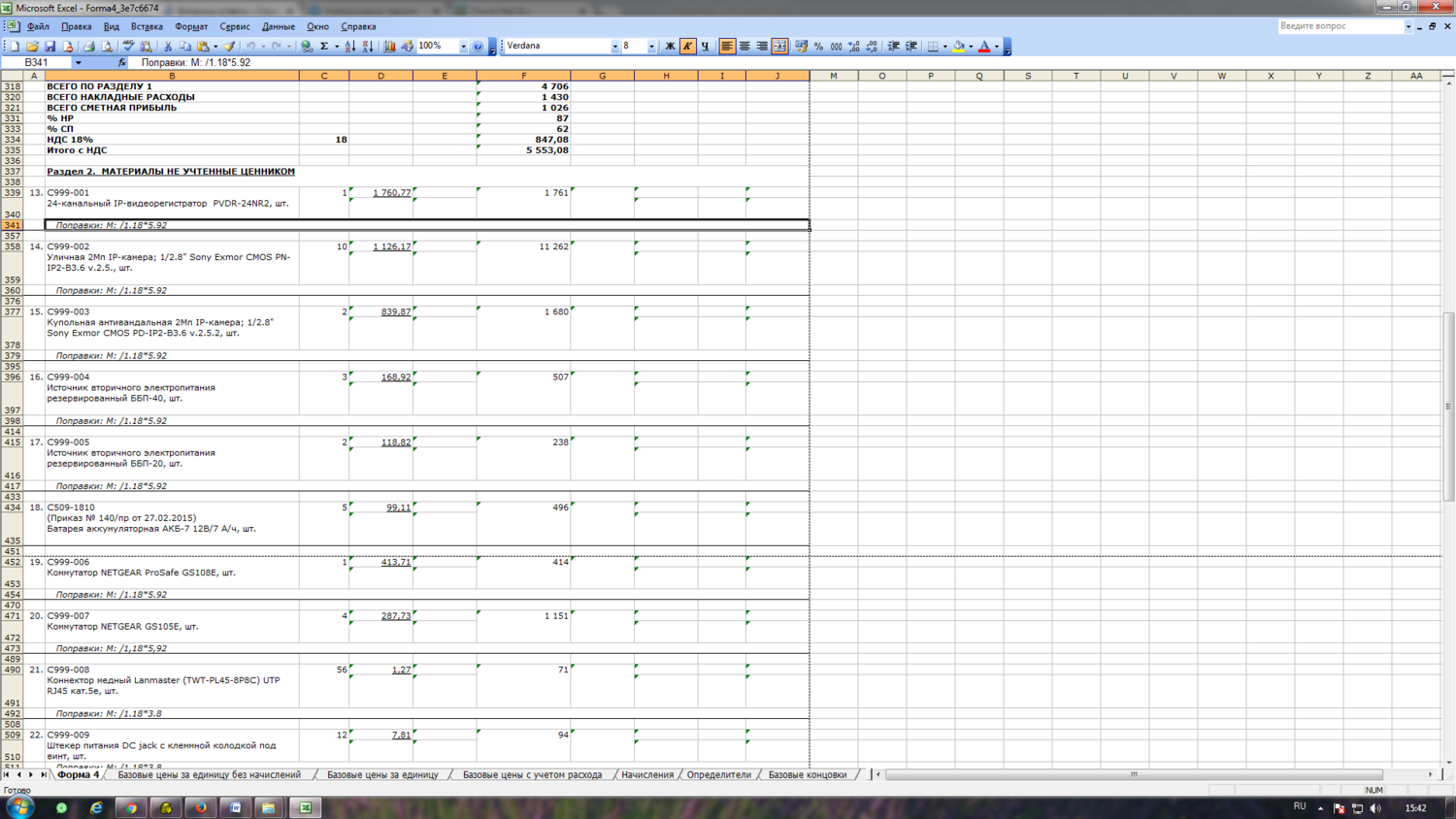This screenshot has width=1456, height=819.
Task: Expand the Name Box dropdown
Action: [x=78, y=62]
